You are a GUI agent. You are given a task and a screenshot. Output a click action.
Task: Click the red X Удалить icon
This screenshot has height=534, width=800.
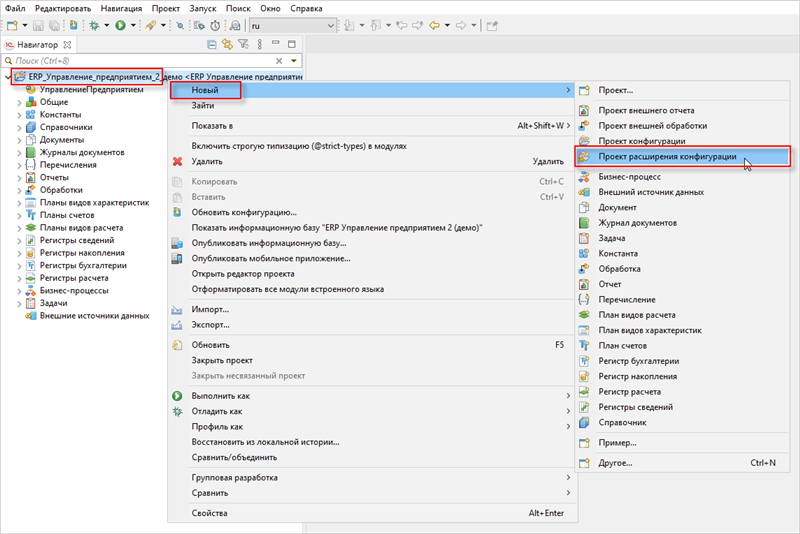tap(178, 161)
